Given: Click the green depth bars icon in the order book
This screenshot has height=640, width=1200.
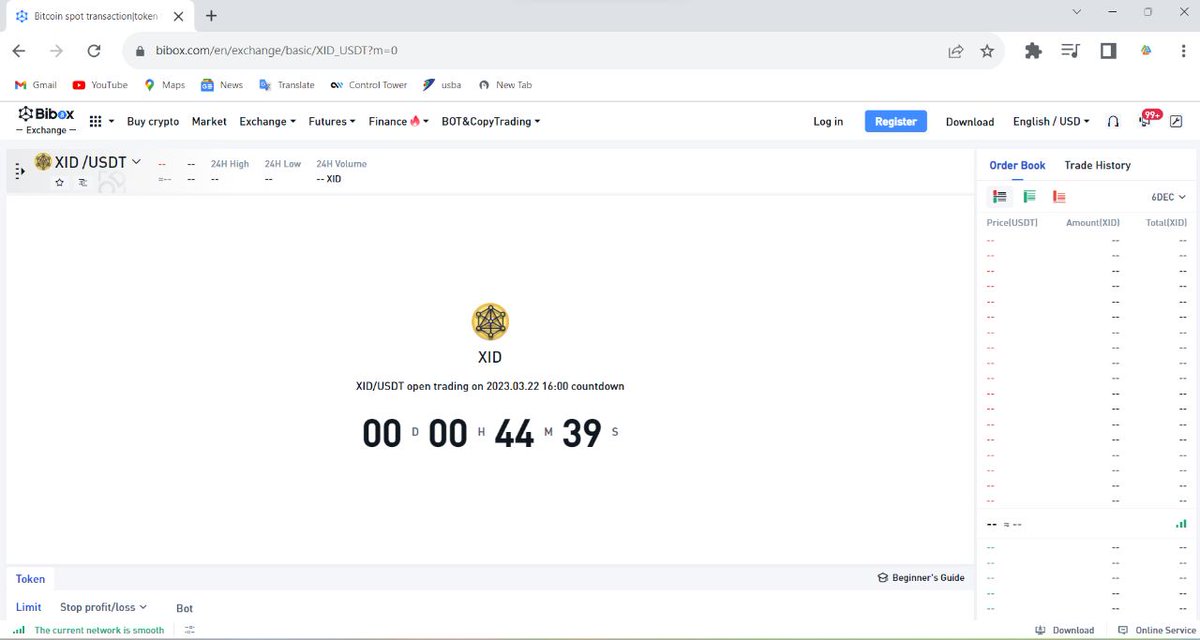Looking at the screenshot, I should click(x=1181, y=524).
